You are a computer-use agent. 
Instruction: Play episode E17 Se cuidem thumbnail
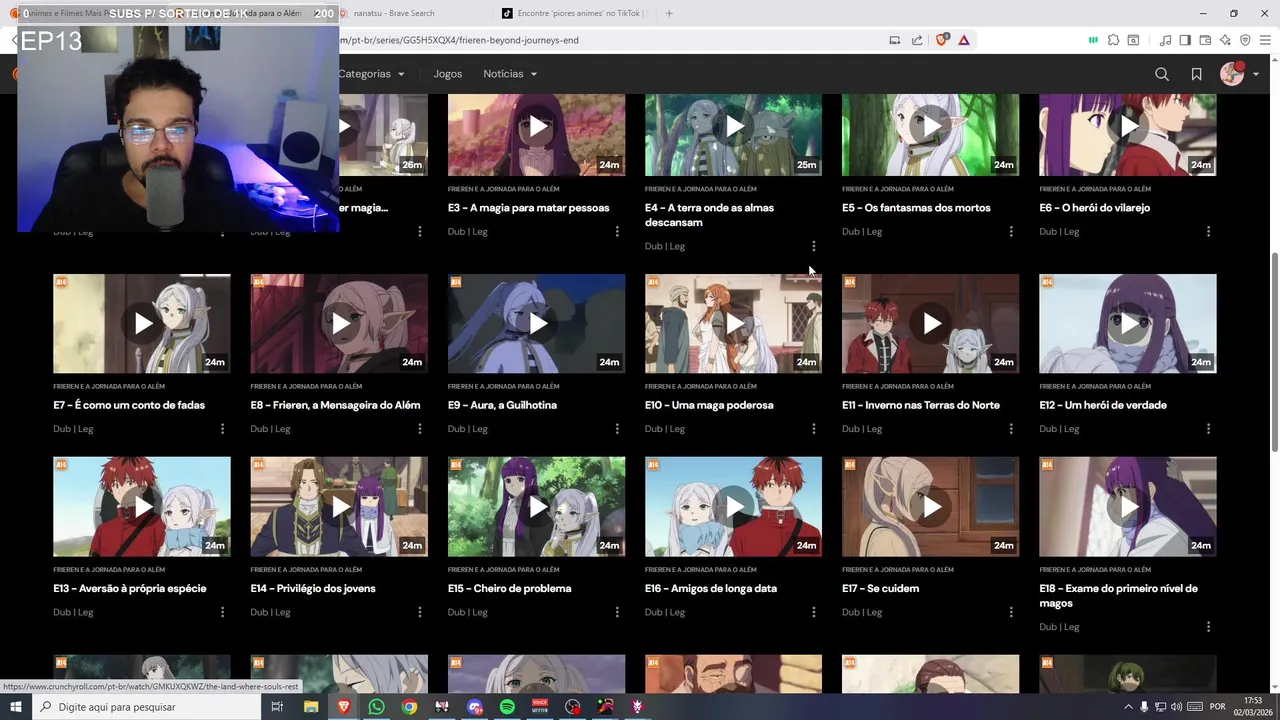tap(930, 507)
